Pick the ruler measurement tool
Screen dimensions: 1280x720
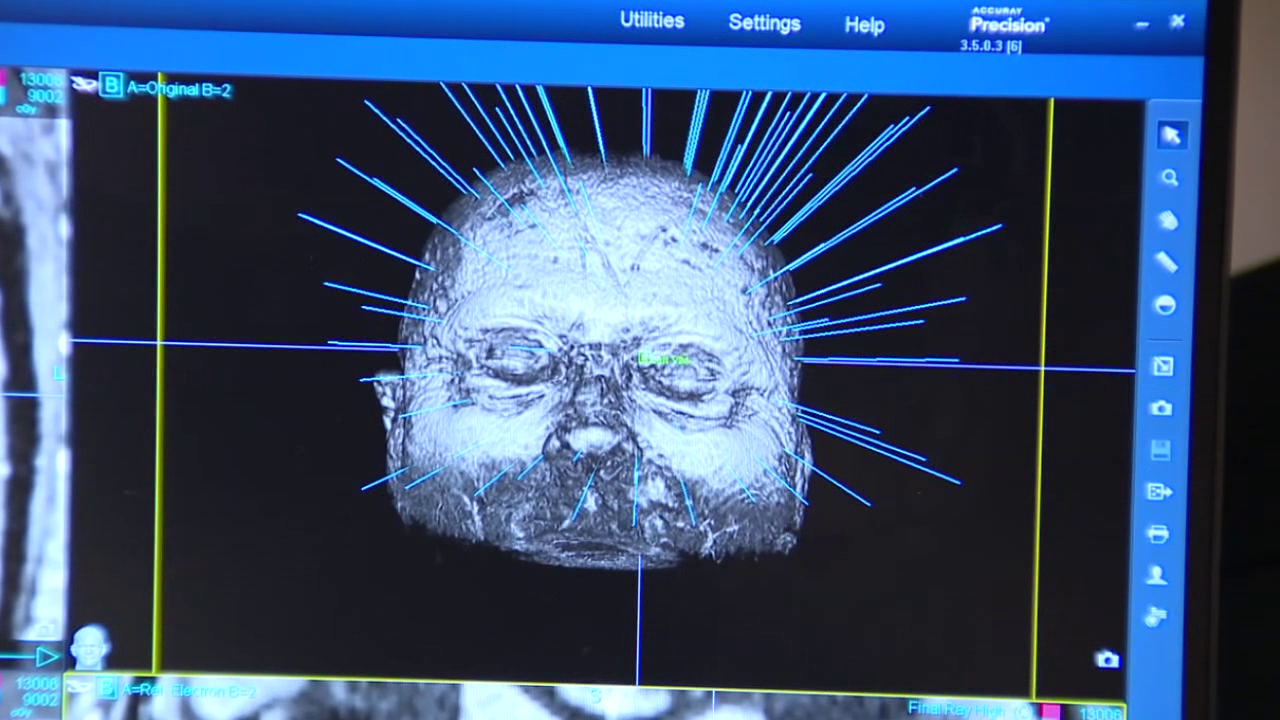[1167, 262]
